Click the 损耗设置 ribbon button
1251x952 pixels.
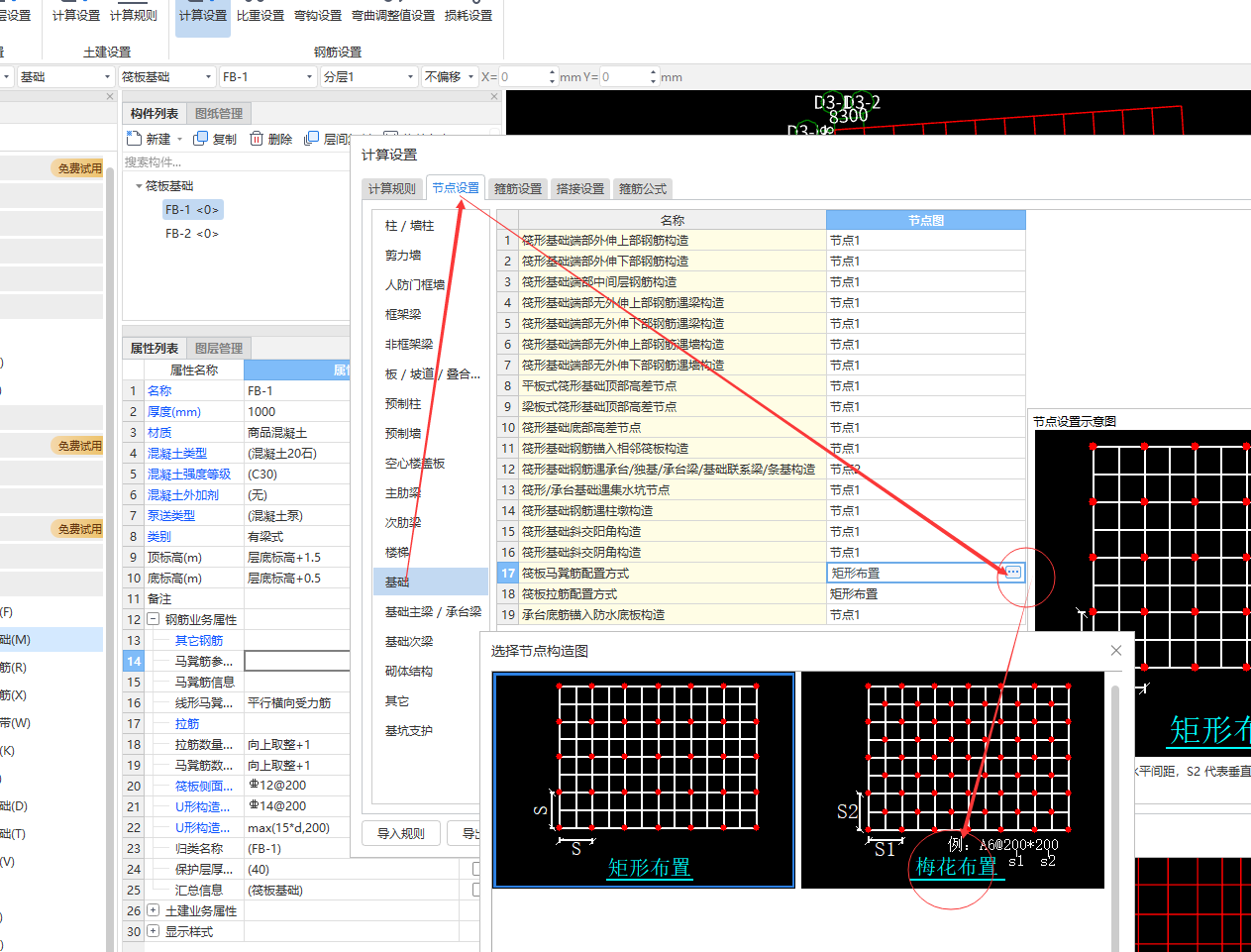[469, 16]
